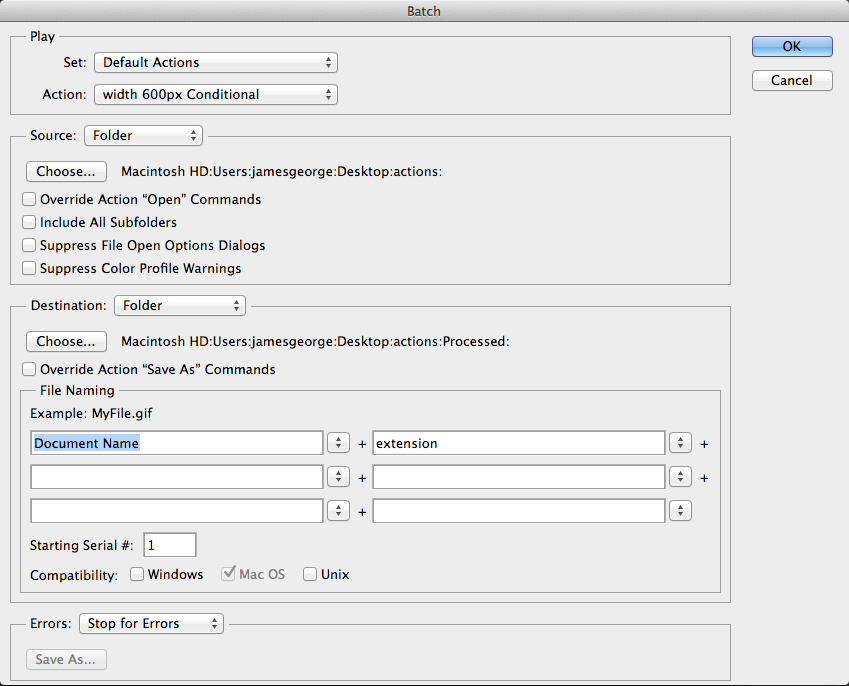Enable Override Action "Open" Commands

[x=30, y=199]
